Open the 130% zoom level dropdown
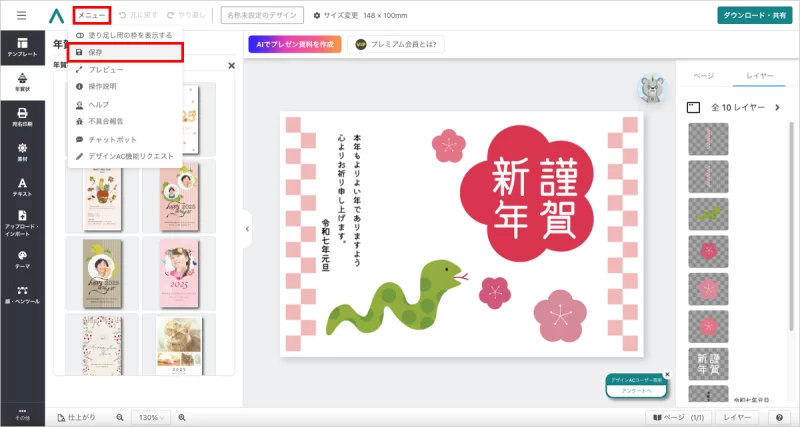The image size is (800, 427). (150, 416)
